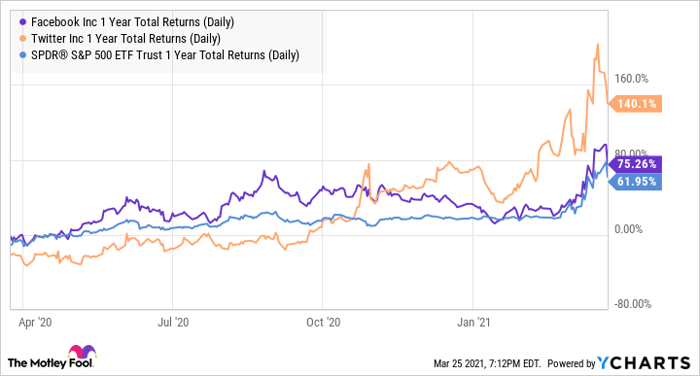Select Facebook Inc 1 Year Total Returns label
This screenshot has height=376, width=700.
tap(133, 22)
